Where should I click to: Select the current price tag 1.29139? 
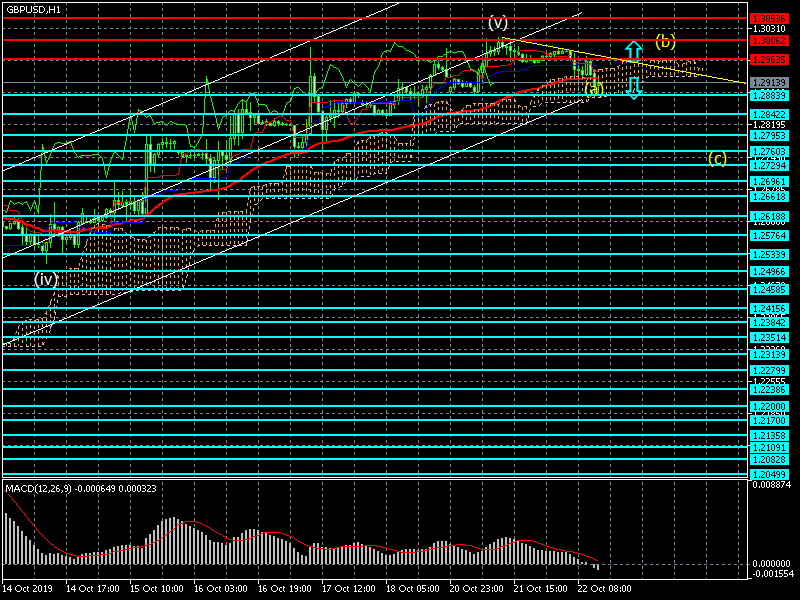pyautogui.click(x=769, y=83)
